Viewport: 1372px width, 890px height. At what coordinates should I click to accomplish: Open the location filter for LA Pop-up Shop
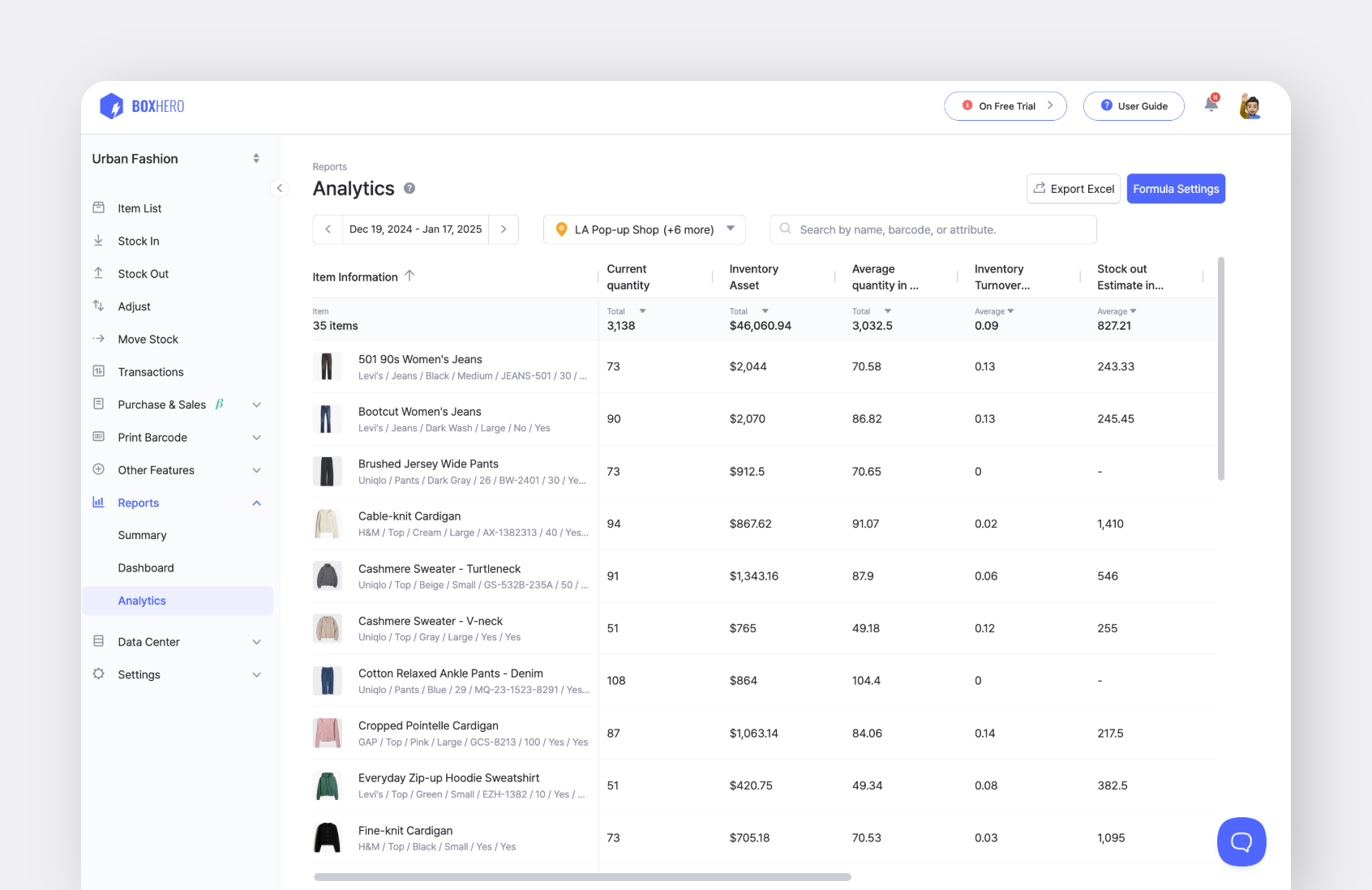pyautogui.click(x=644, y=229)
